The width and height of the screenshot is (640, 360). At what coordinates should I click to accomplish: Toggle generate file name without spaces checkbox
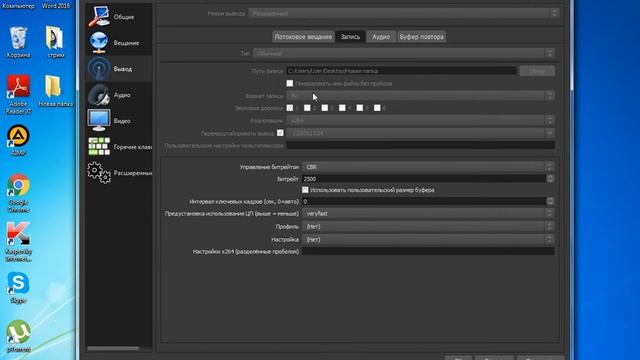click(x=290, y=83)
